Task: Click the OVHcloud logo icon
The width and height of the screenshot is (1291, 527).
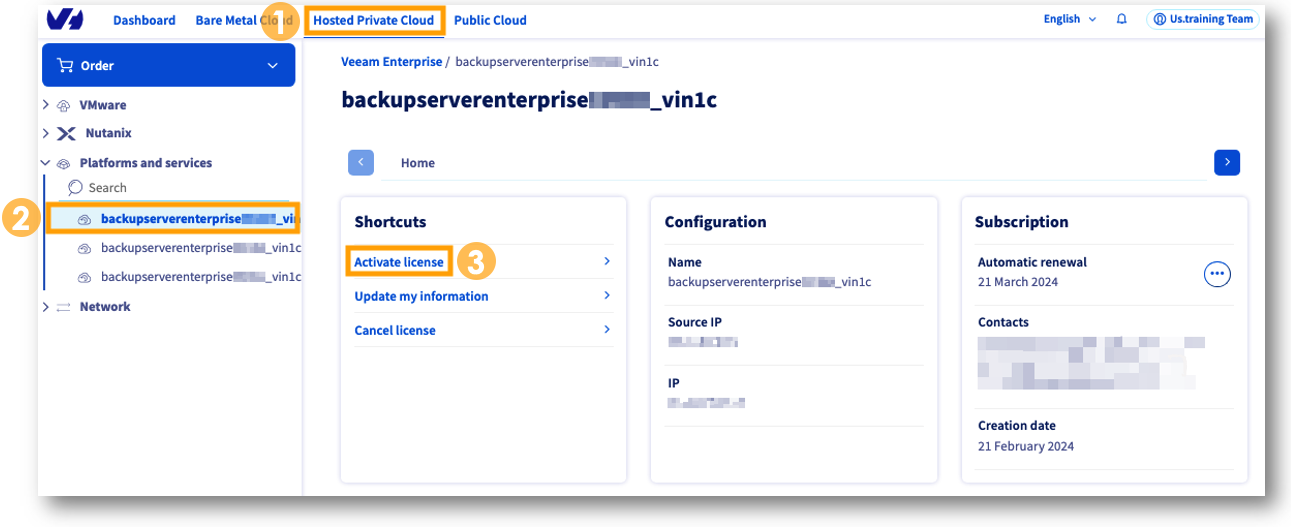Action: click(x=65, y=19)
